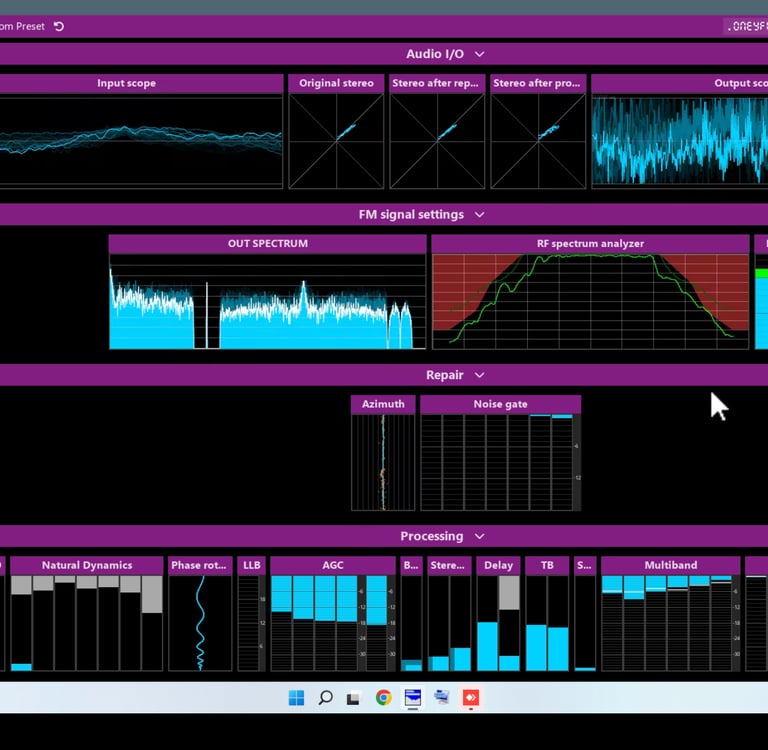
Task: Click the Azimuth panel header
Action: [x=383, y=404]
